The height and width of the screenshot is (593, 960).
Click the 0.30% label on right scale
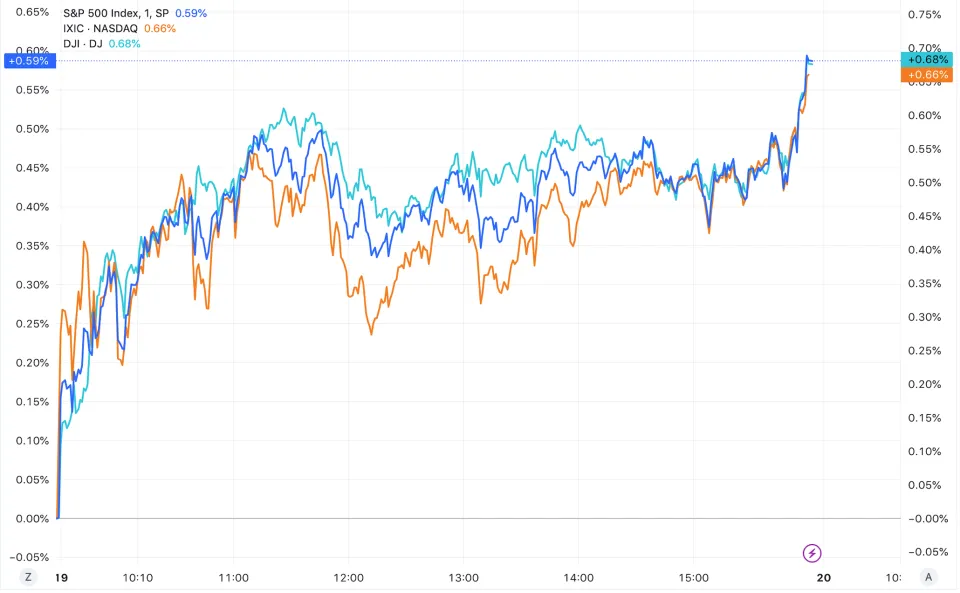924,317
